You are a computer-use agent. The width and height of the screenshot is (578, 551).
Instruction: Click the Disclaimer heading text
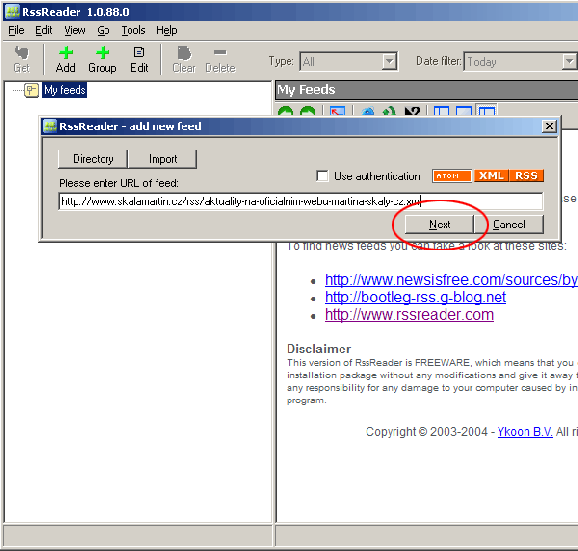(x=319, y=349)
